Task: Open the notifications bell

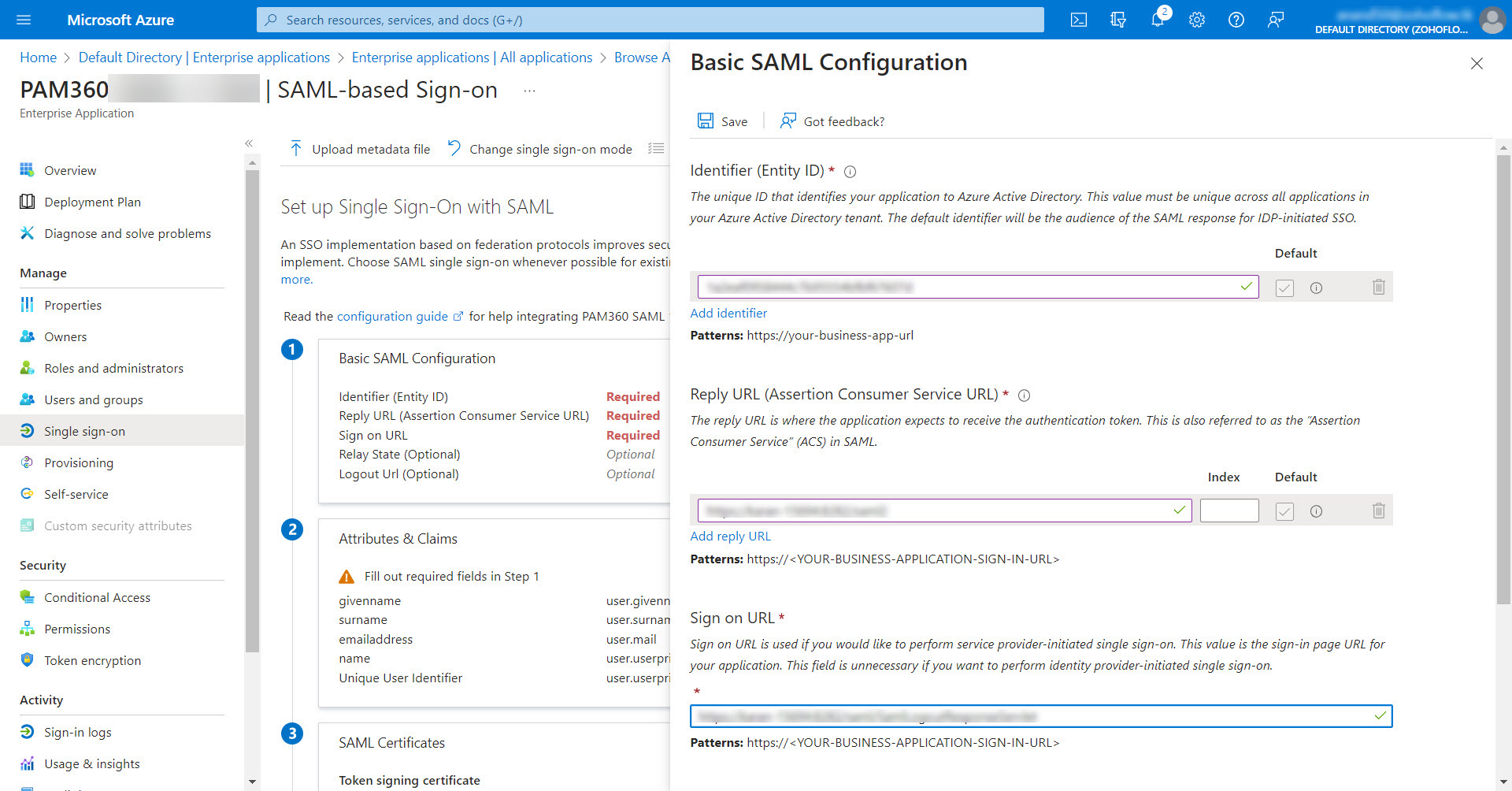Action: point(1157,20)
